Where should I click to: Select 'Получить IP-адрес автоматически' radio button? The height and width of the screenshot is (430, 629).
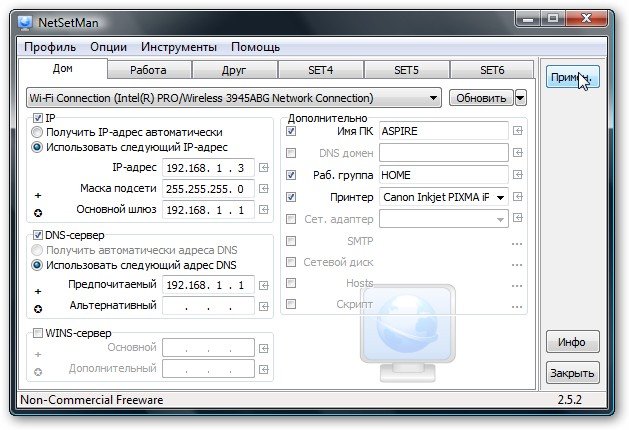tap(38, 132)
